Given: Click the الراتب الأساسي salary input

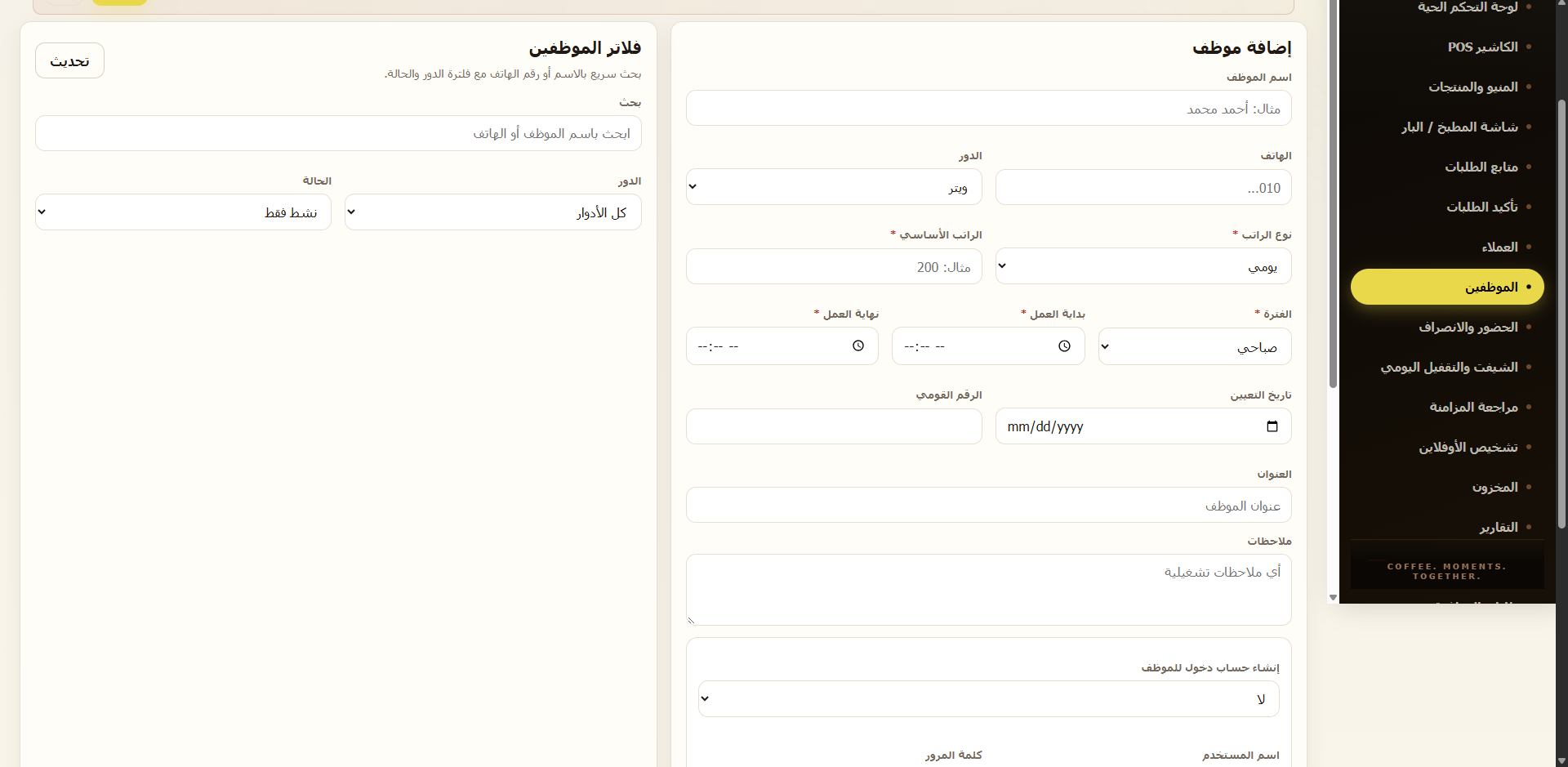Looking at the screenshot, I should tap(834, 266).
